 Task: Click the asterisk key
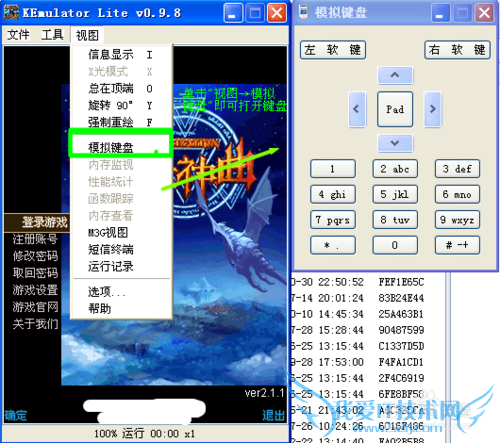[x=333, y=245]
